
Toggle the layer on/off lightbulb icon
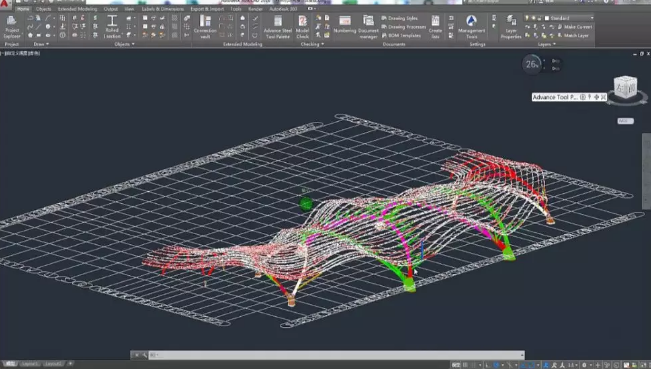(527, 18)
